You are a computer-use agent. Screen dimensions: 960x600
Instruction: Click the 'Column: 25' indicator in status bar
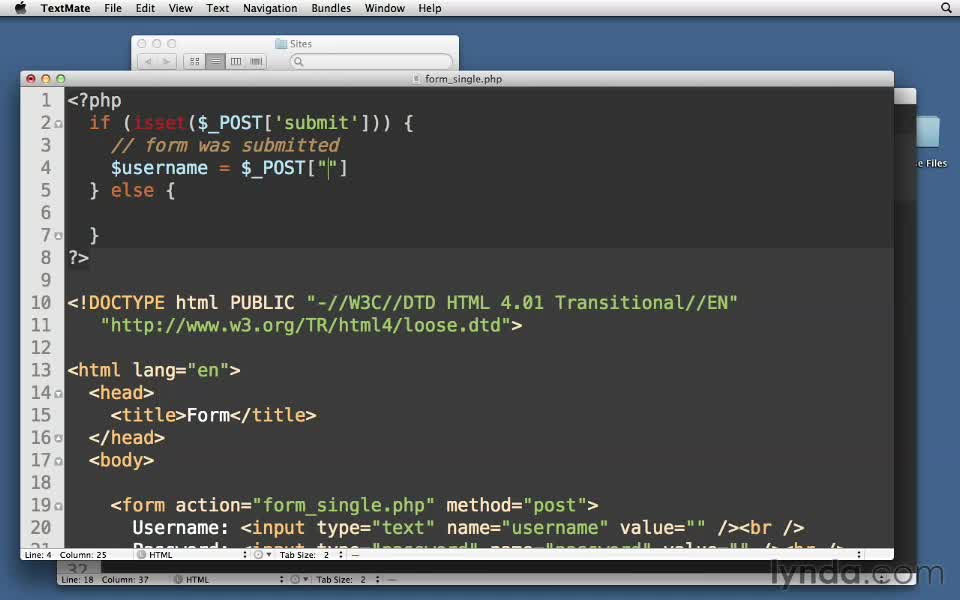tap(83, 555)
